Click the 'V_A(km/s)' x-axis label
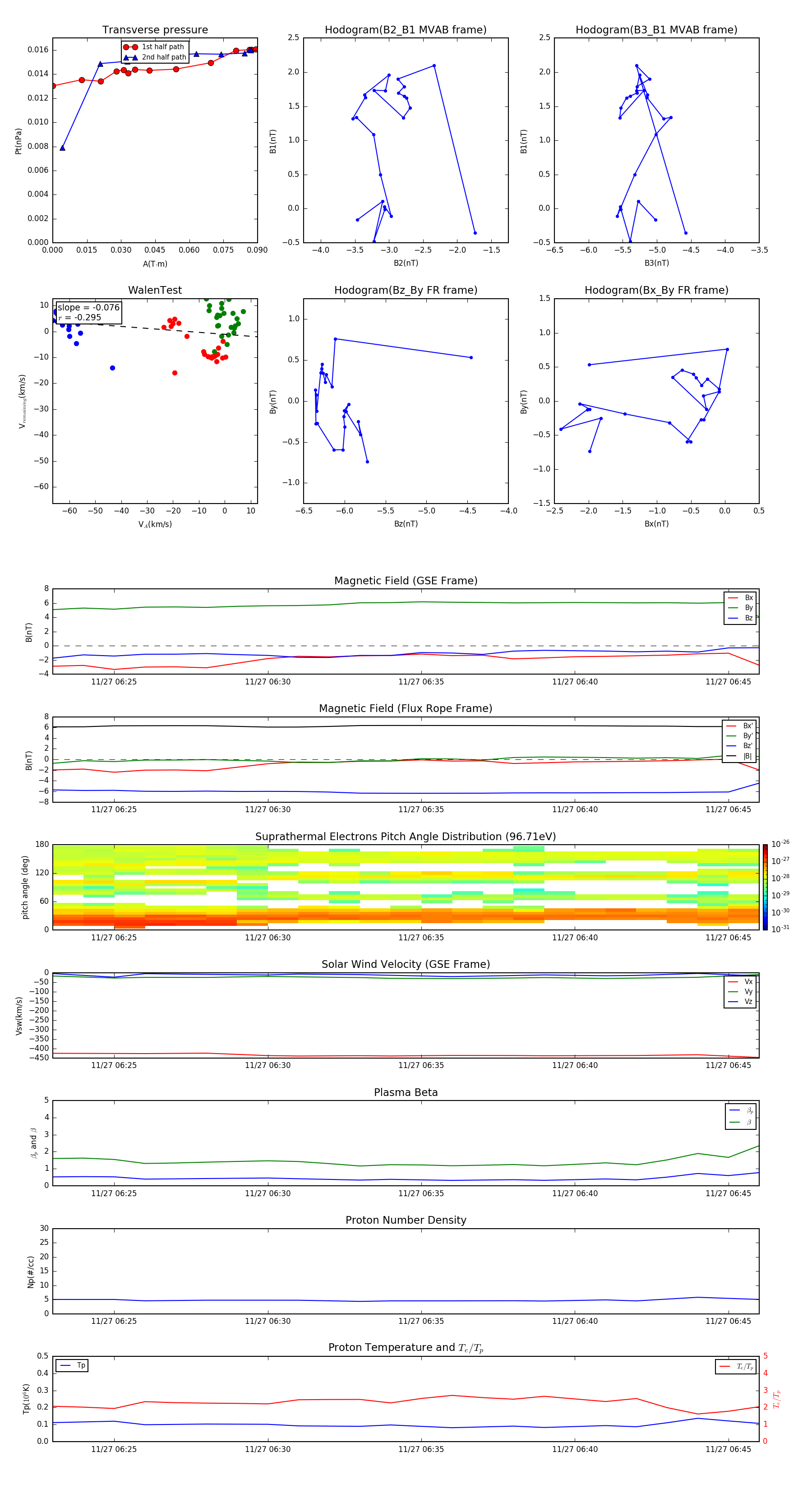 (155, 524)
